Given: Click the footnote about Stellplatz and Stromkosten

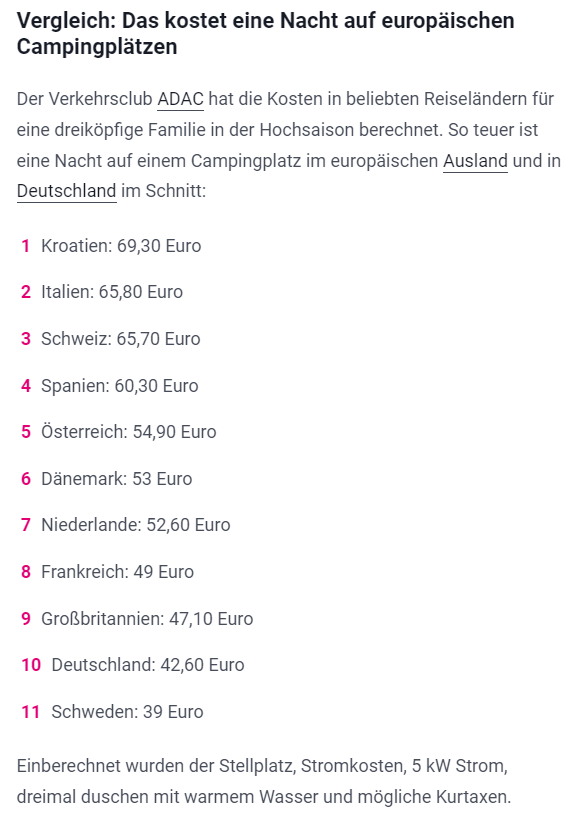Looking at the screenshot, I should pos(264,781).
